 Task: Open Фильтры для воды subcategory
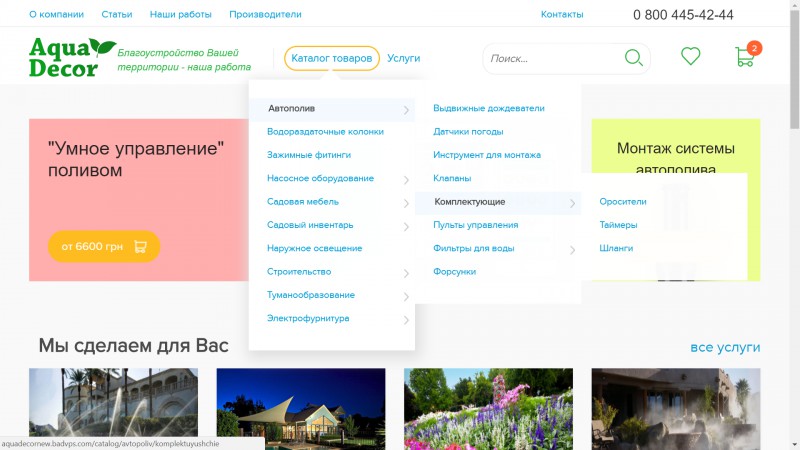(x=473, y=248)
